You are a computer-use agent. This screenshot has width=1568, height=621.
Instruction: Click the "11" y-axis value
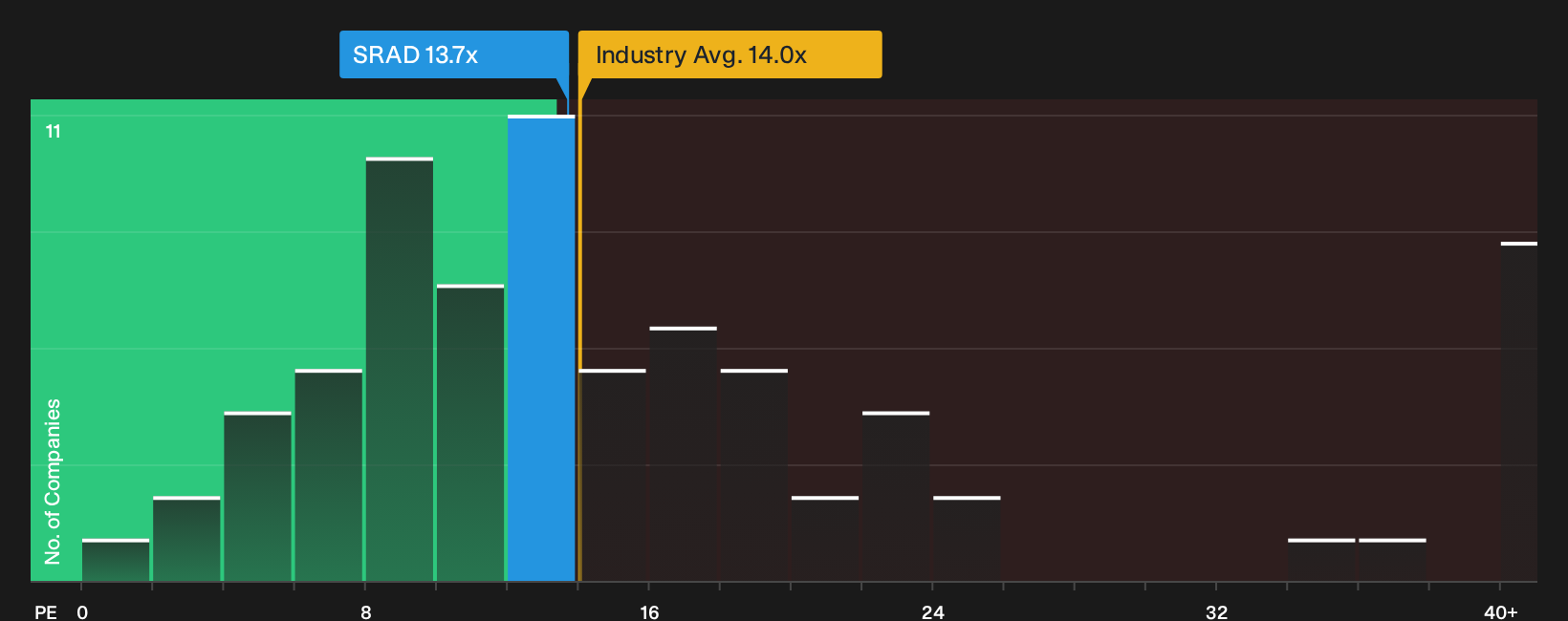[x=54, y=132]
